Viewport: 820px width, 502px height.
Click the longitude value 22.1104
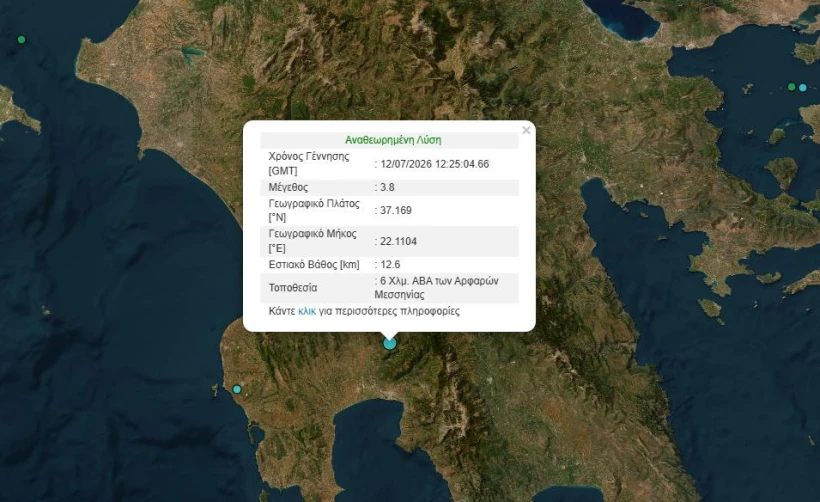398,241
